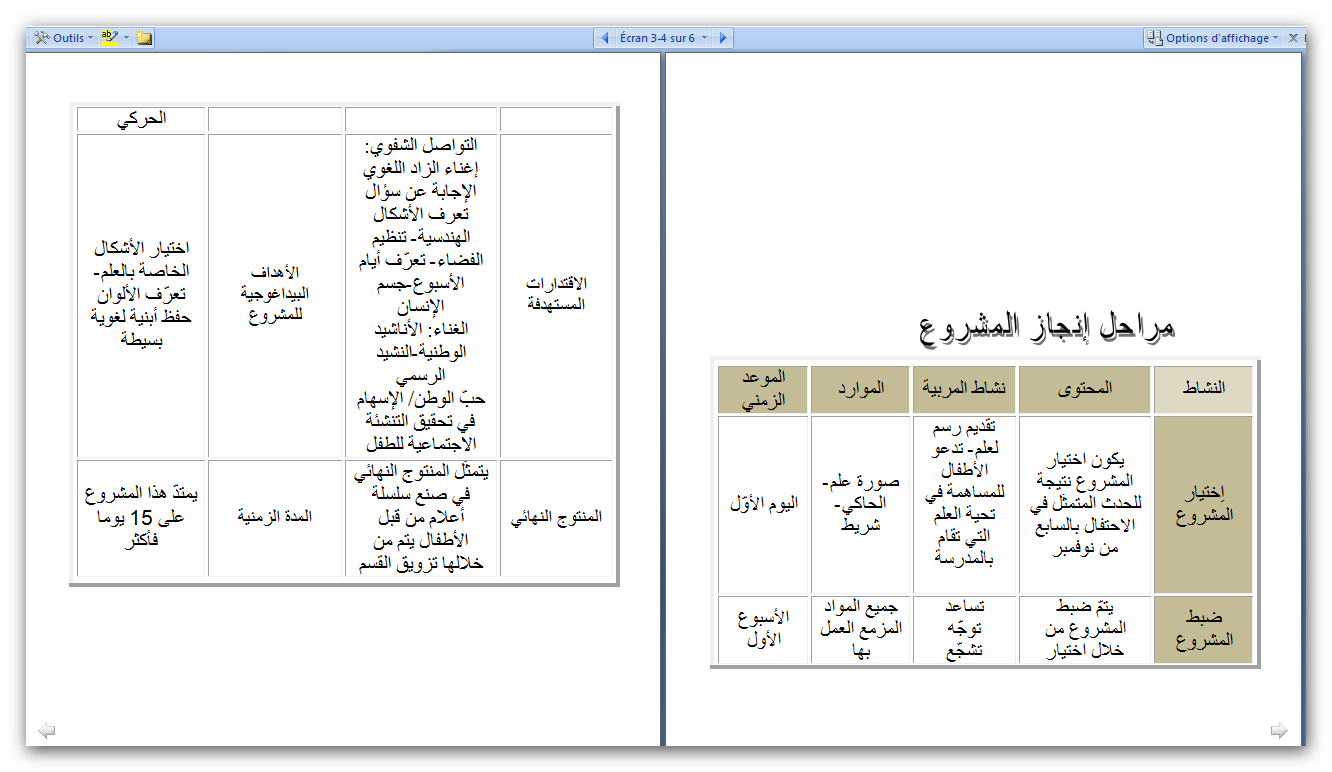
Task: Click the تساعد توجّه تشجّع cell
Action: [965, 630]
